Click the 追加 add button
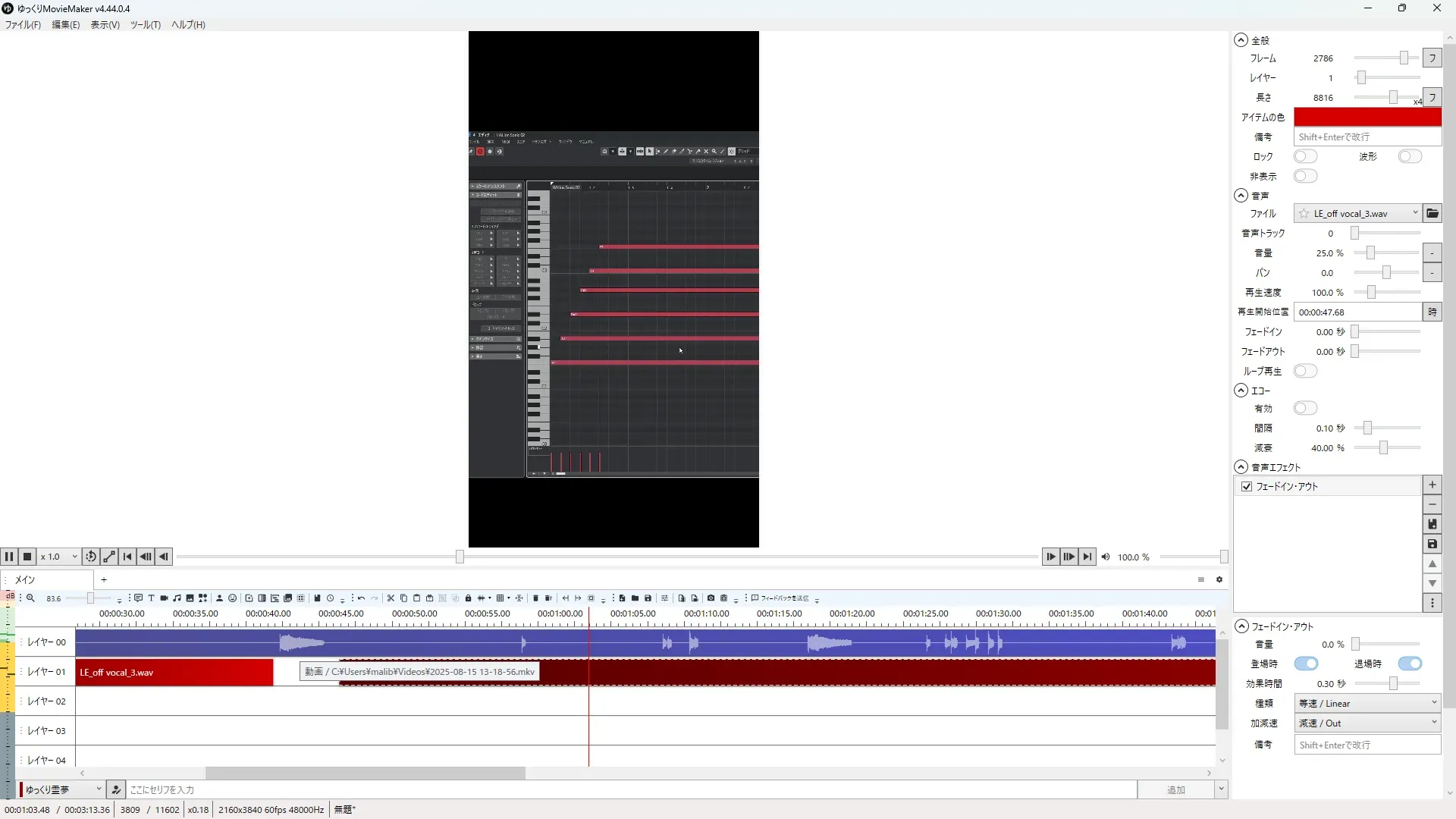This screenshot has height=819, width=1456. [1175, 790]
